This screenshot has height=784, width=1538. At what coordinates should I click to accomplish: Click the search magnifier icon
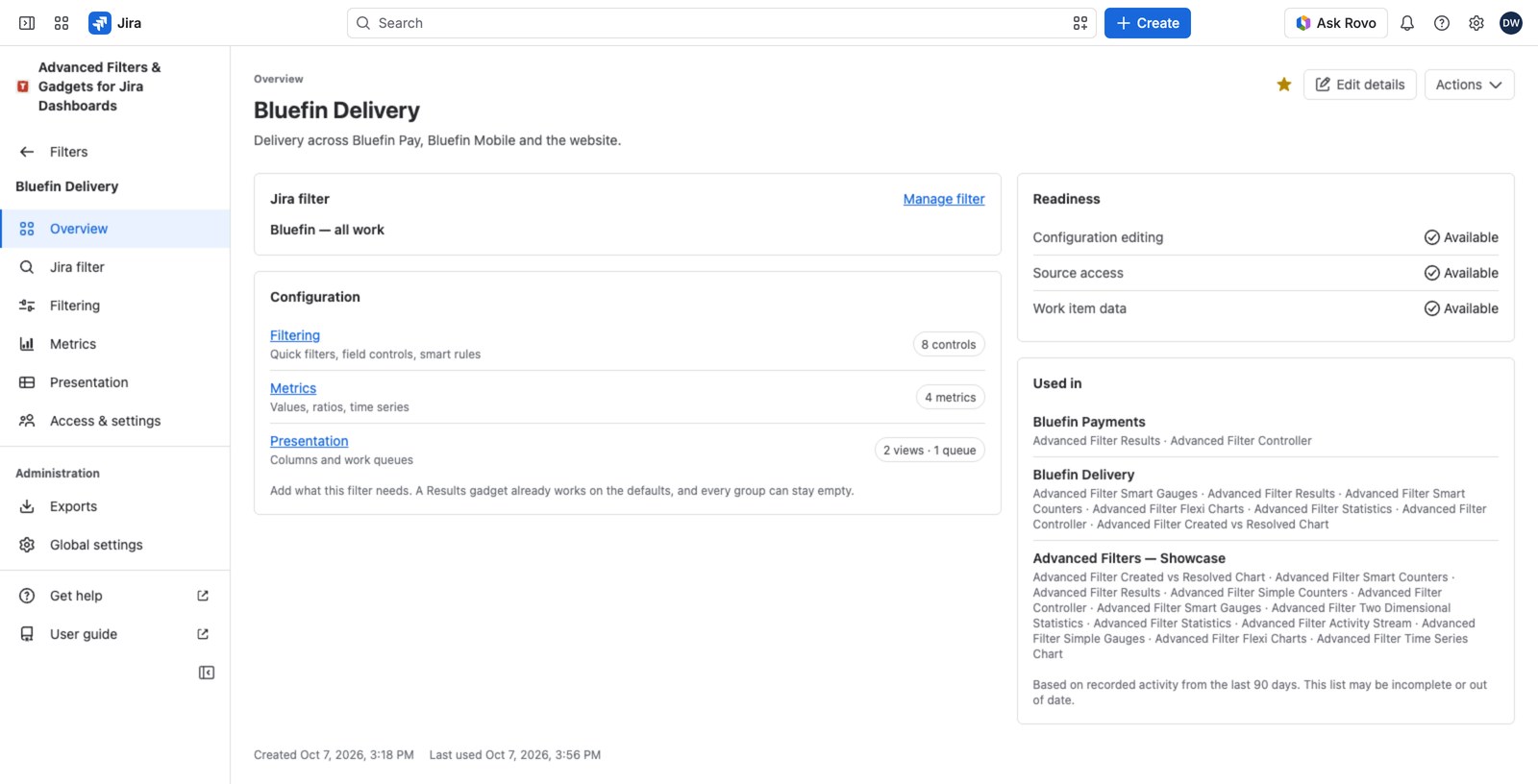coord(363,23)
